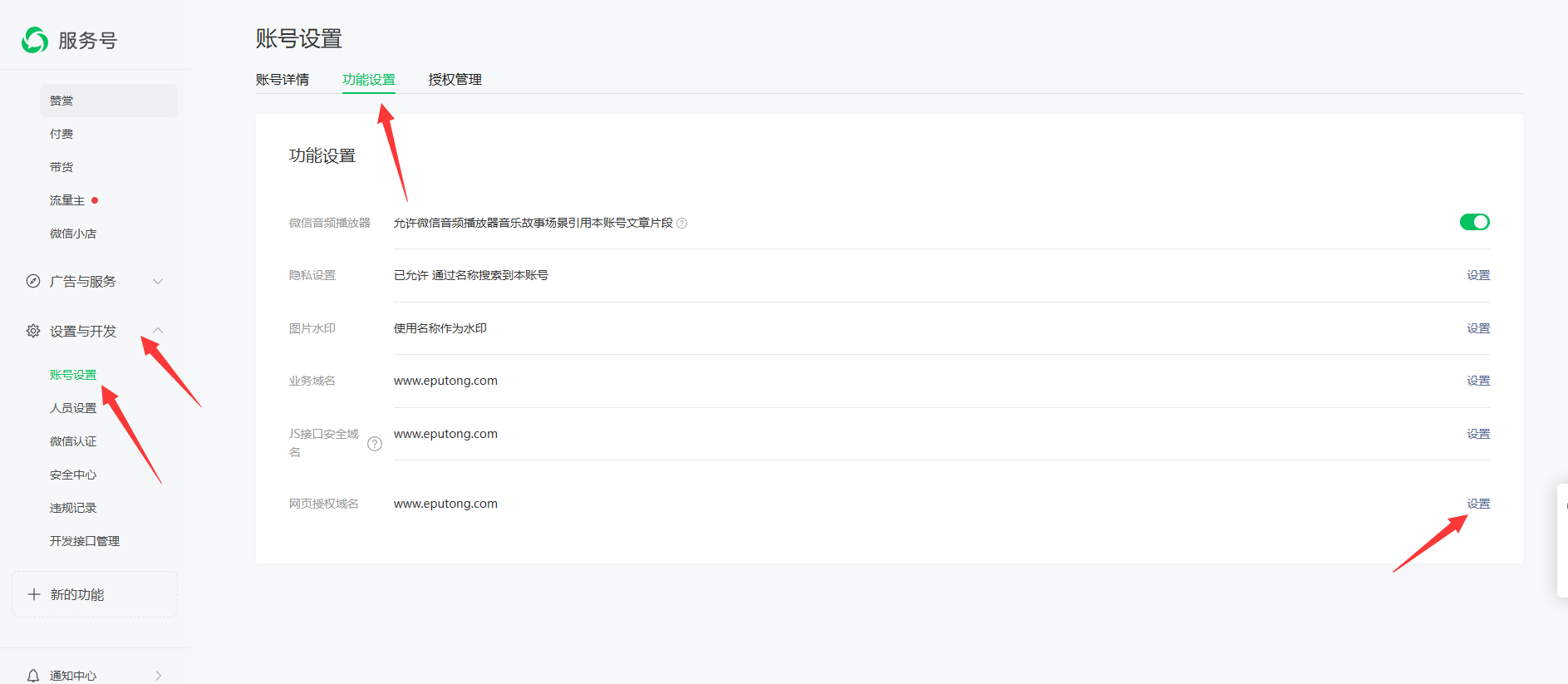Disable the 微信音频播放器 toggle switch
This screenshot has width=1568, height=684.
pyautogui.click(x=1474, y=222)
